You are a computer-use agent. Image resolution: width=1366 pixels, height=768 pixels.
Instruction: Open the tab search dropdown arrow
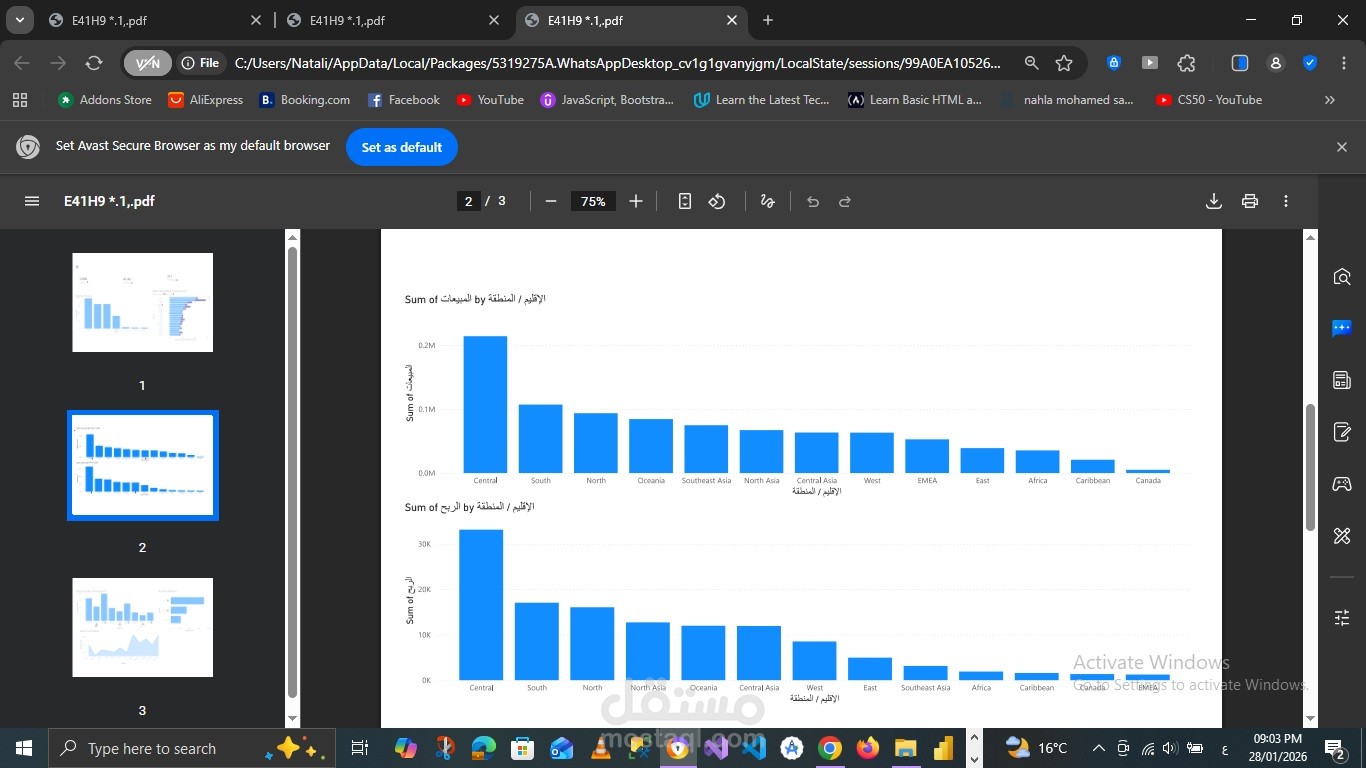[19, 20]
